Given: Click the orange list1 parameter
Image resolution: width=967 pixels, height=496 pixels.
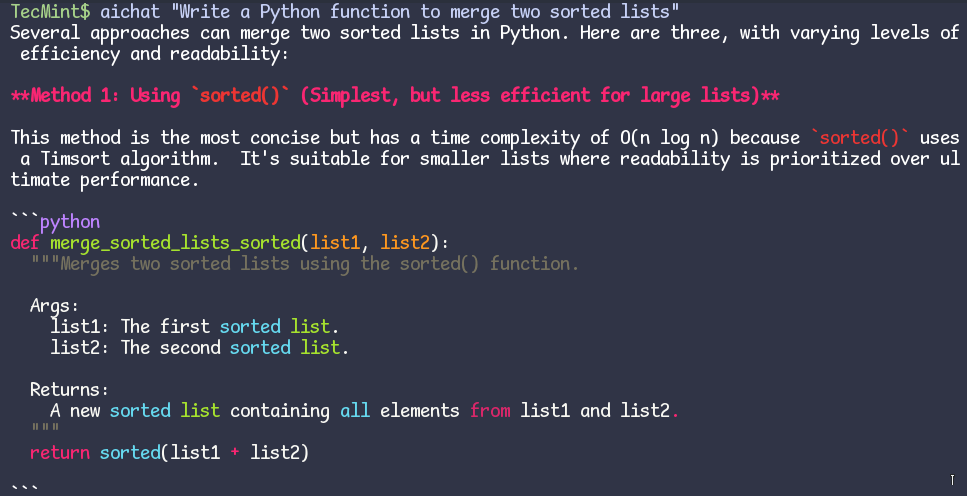Looking at the screenshot, I should pos(335,242).
